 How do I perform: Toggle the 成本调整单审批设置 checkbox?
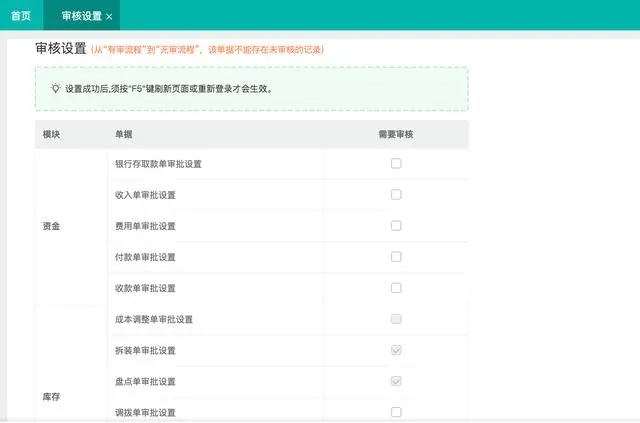[x=396, y=319]
